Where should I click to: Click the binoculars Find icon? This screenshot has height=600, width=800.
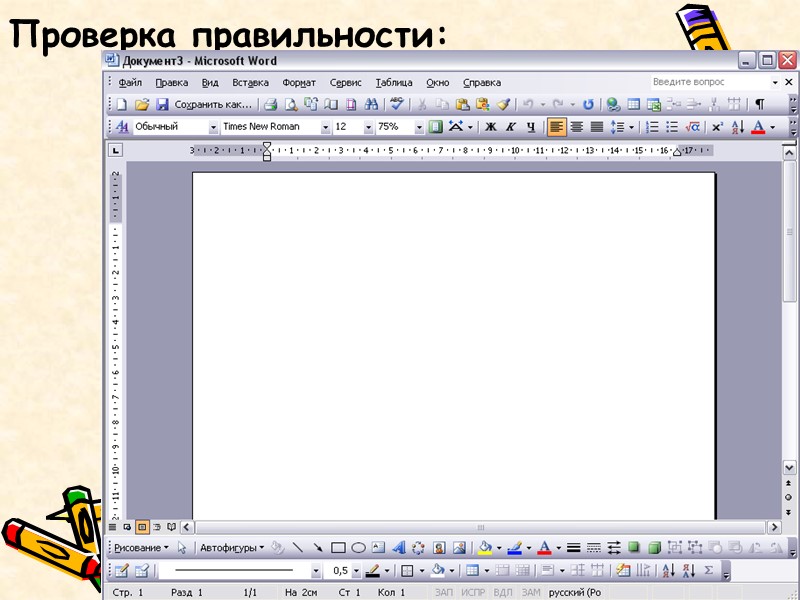coord(371,105)
